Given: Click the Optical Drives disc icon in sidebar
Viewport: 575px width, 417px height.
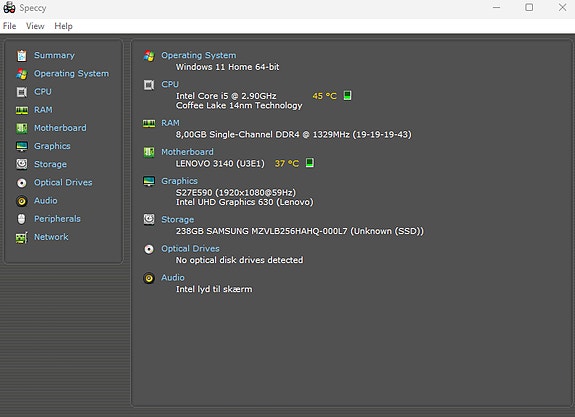Looking at the screenshot, I should coord(22,183).
